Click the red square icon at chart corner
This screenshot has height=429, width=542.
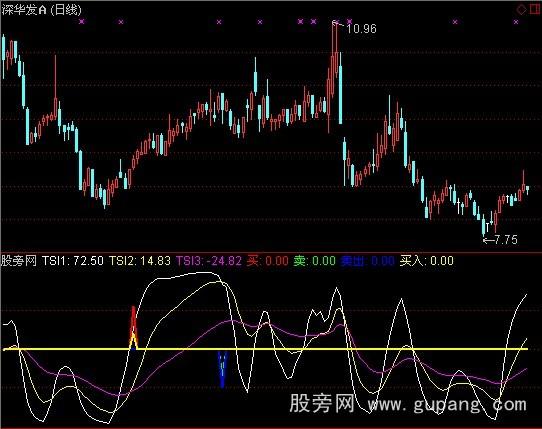click(535, 10)
